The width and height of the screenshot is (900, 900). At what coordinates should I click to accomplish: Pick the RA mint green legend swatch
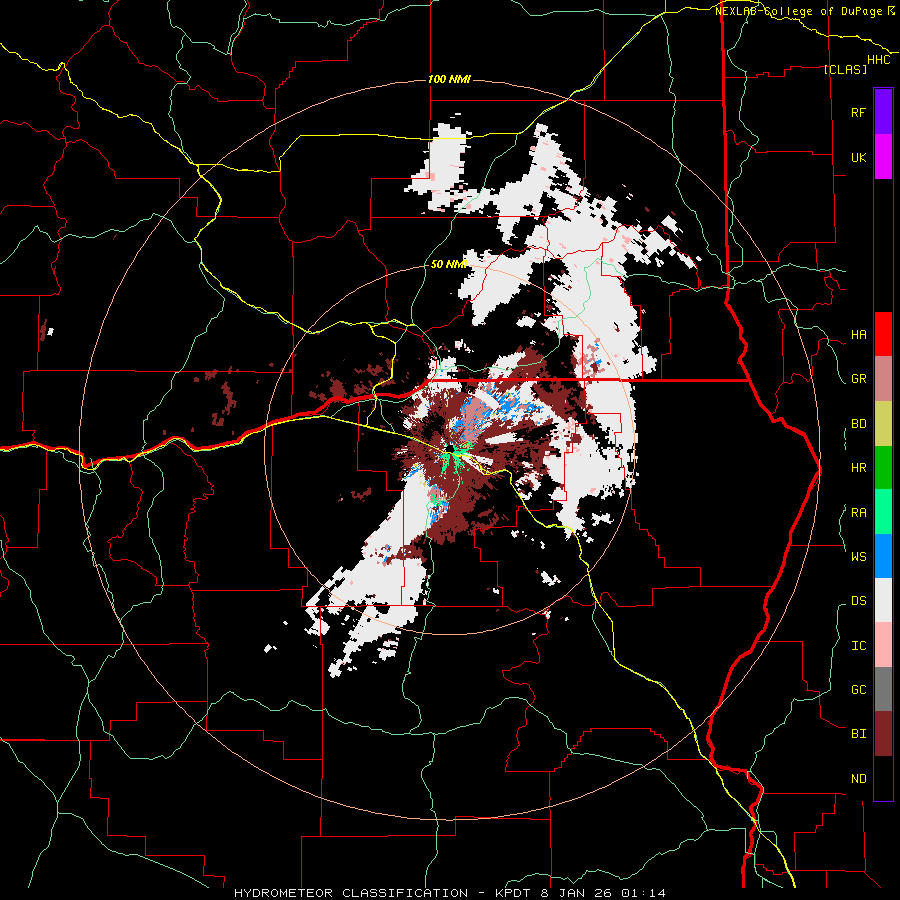coord(883,512)
